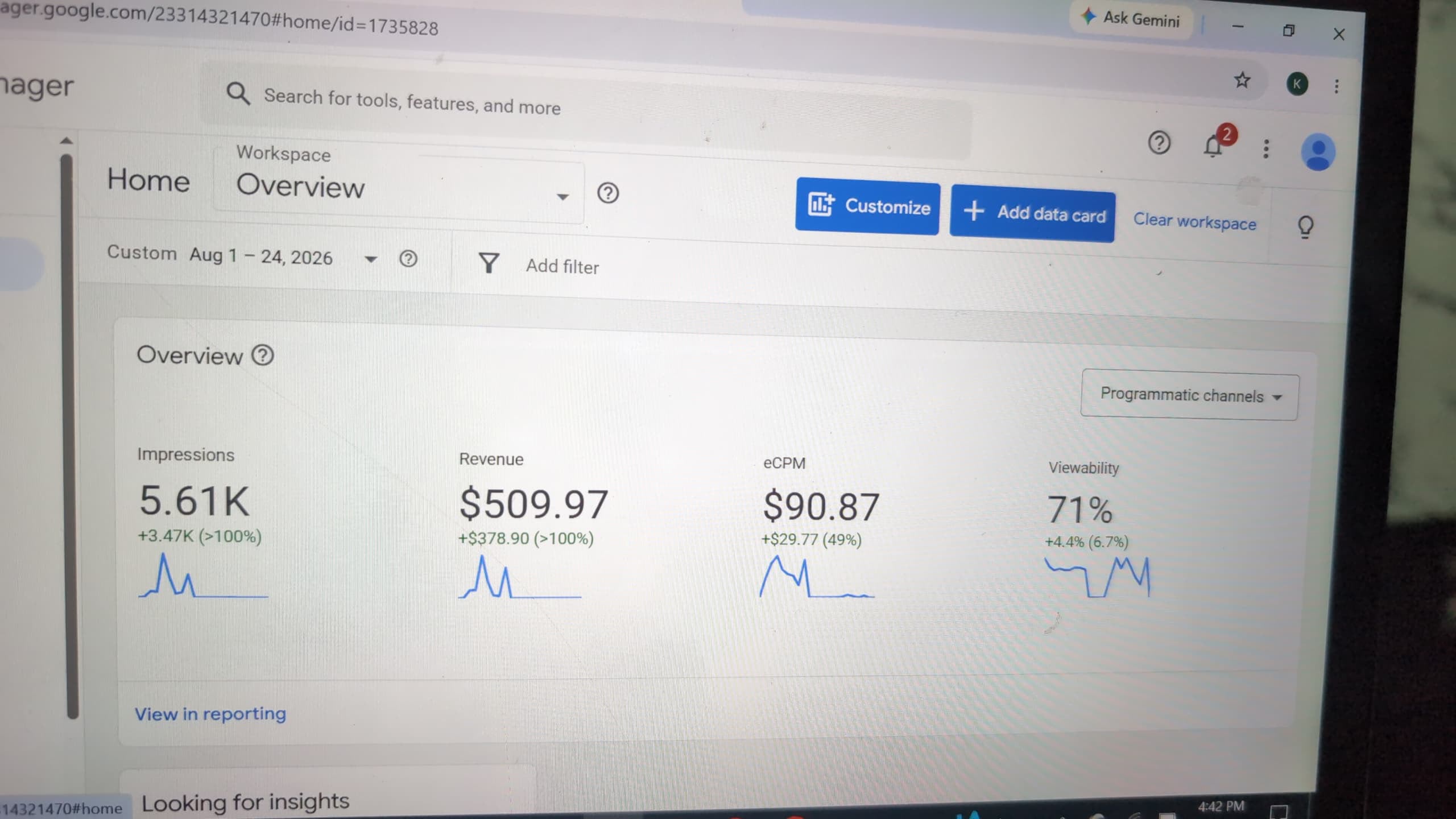Click the Viewability sparkline chart
1456x819 pixels.
click(1097, 577)
